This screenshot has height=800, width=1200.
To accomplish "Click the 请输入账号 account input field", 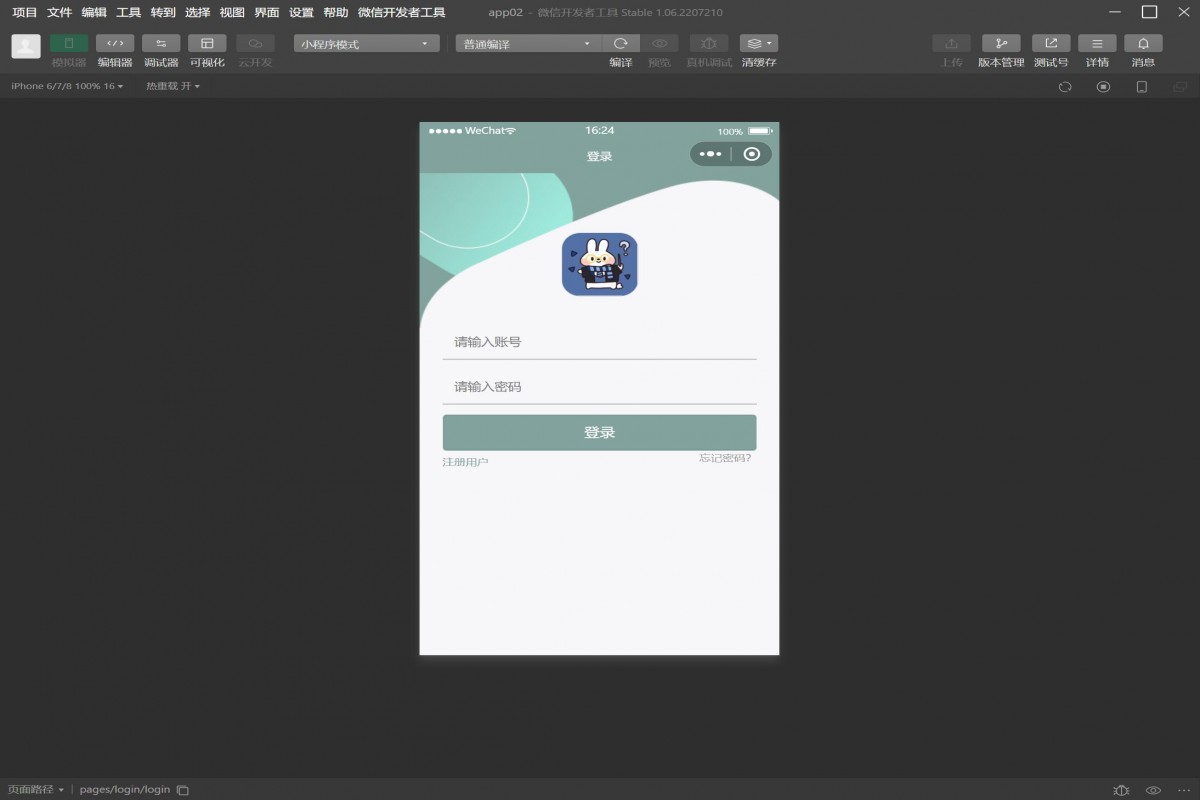I will (599, 342).
